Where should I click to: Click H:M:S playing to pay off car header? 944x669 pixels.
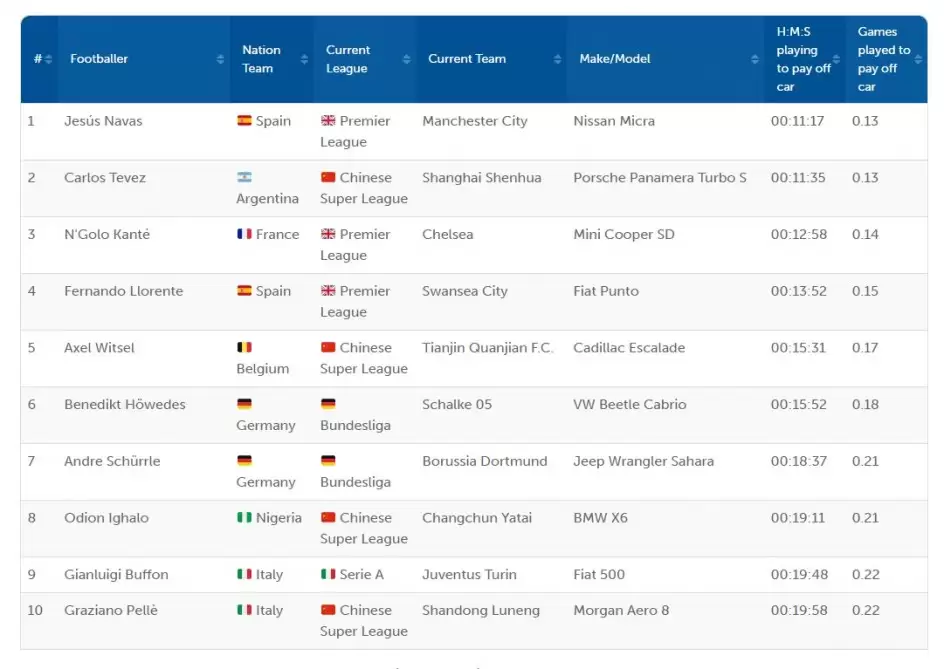click(803, 59)
